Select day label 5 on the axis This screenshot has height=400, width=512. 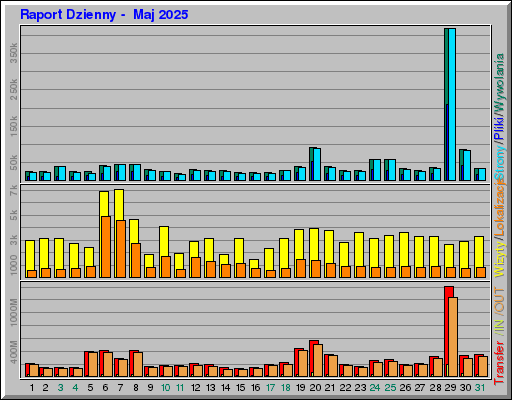pyautogui.click(x=90, y=388)
